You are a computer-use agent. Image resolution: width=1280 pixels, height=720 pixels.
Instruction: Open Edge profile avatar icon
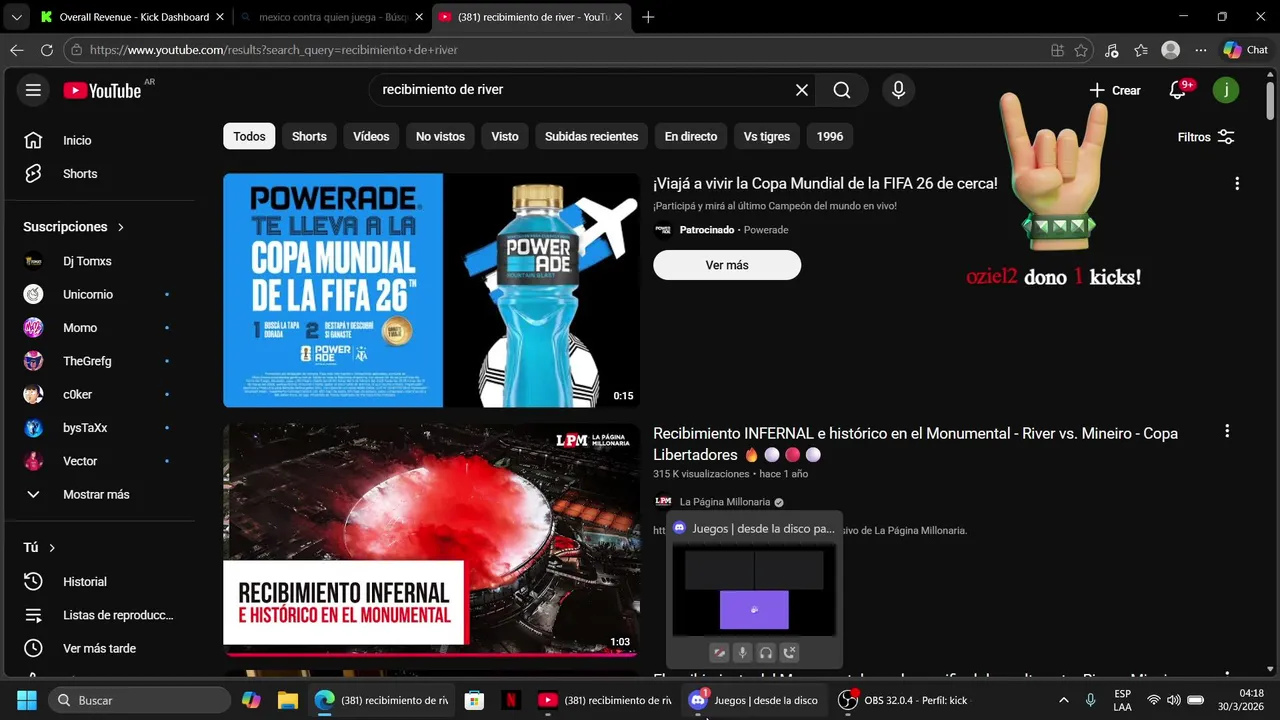click(x=1170, y=50)
